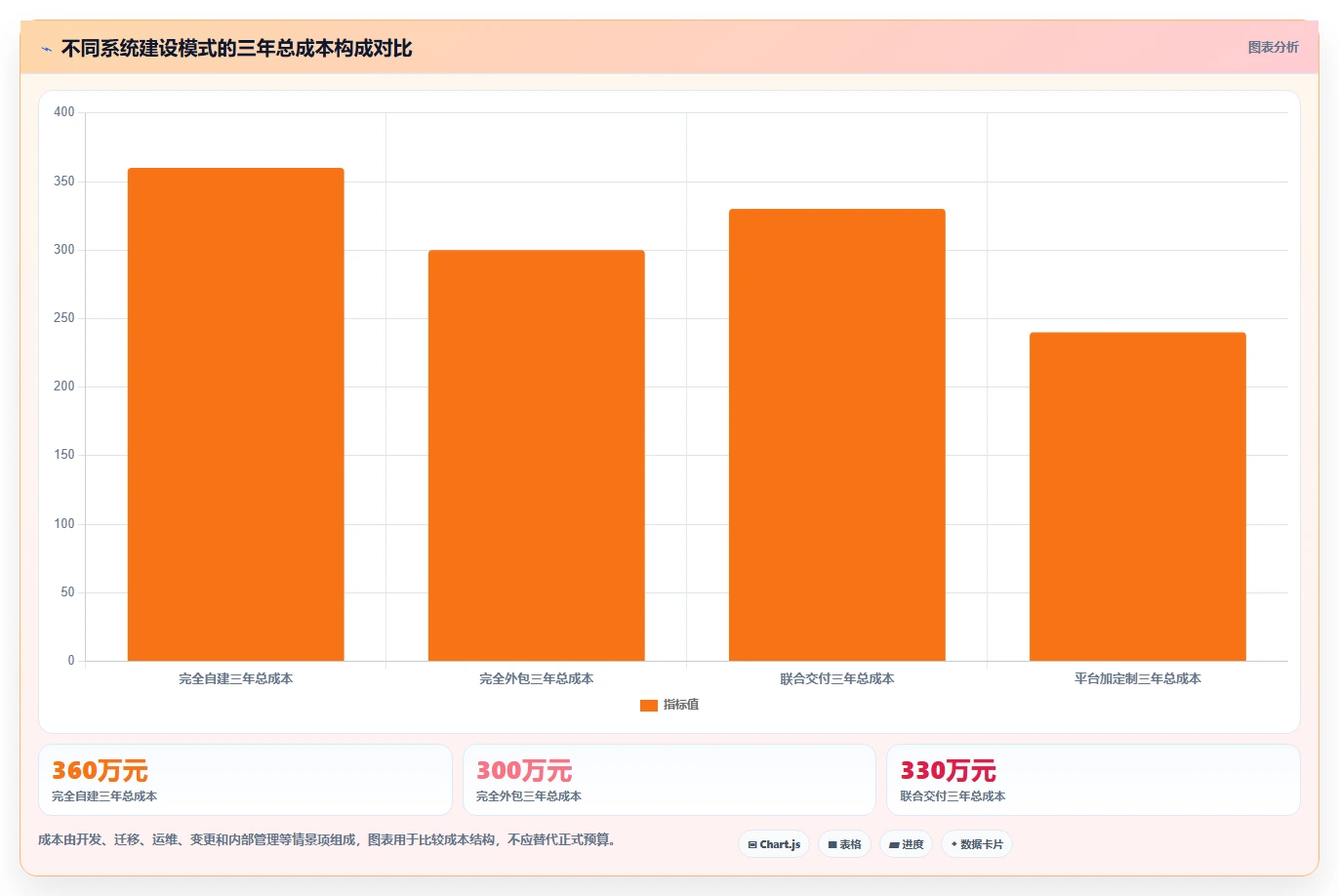The height and width of the screenshot is (896, 1339).
Task: Click the icon inside the 表格 chip
Action: coord(832,845)
